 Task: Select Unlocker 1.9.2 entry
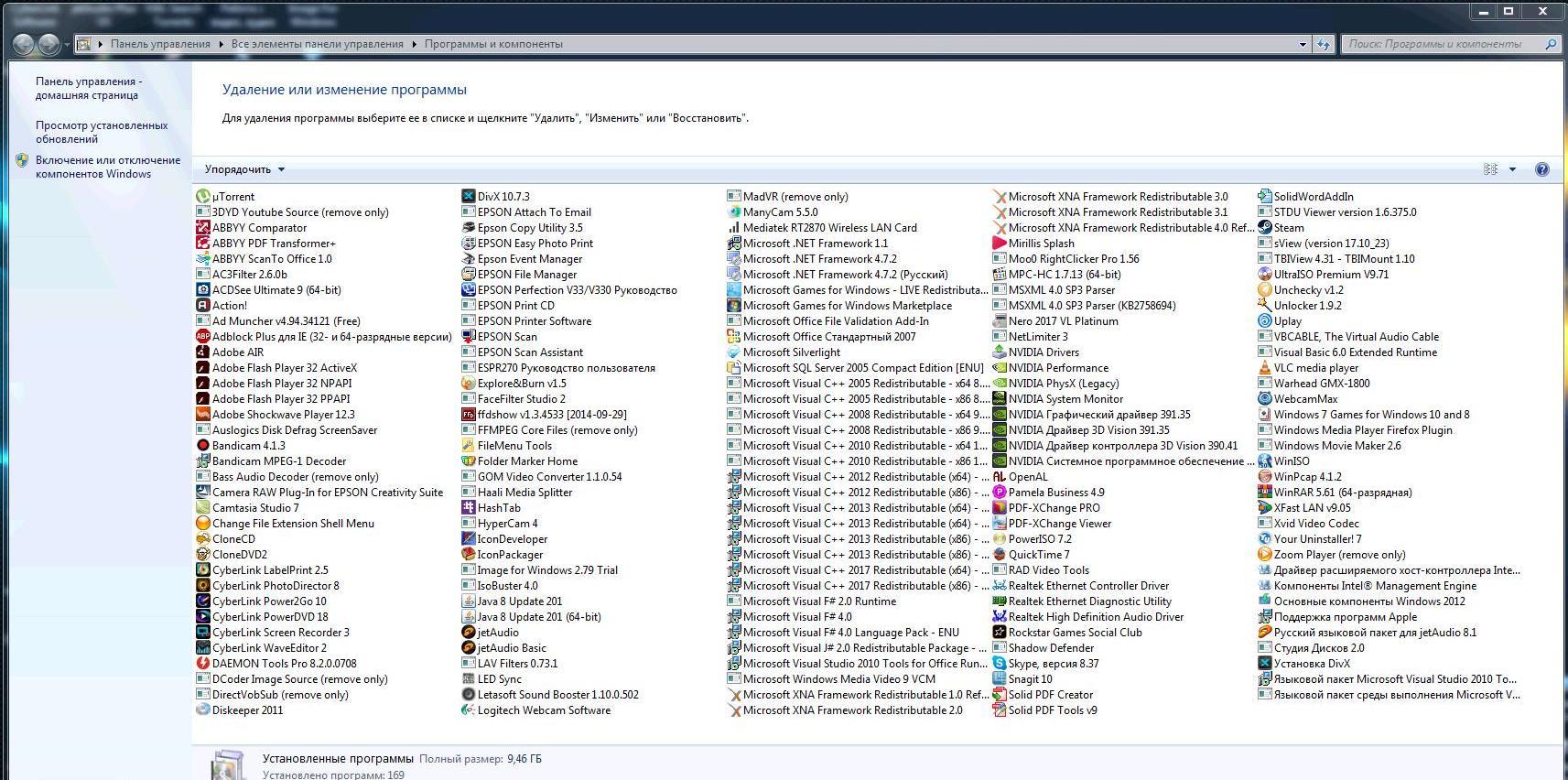[1301, 305]
